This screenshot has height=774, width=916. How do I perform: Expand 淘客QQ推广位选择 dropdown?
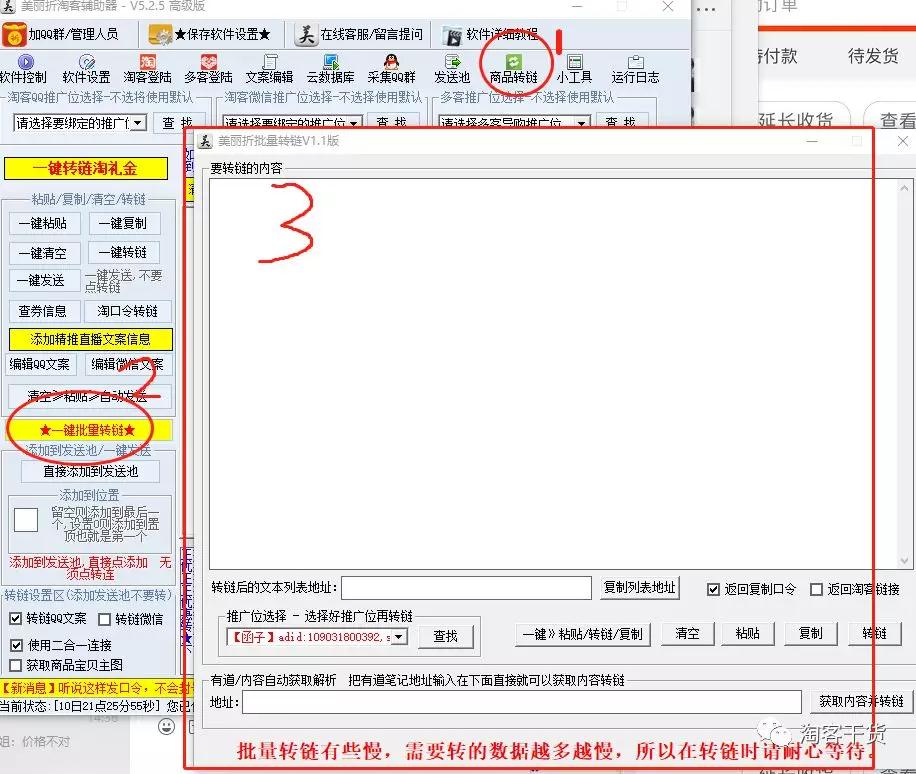pyautogui.click(x=138, y=123)
